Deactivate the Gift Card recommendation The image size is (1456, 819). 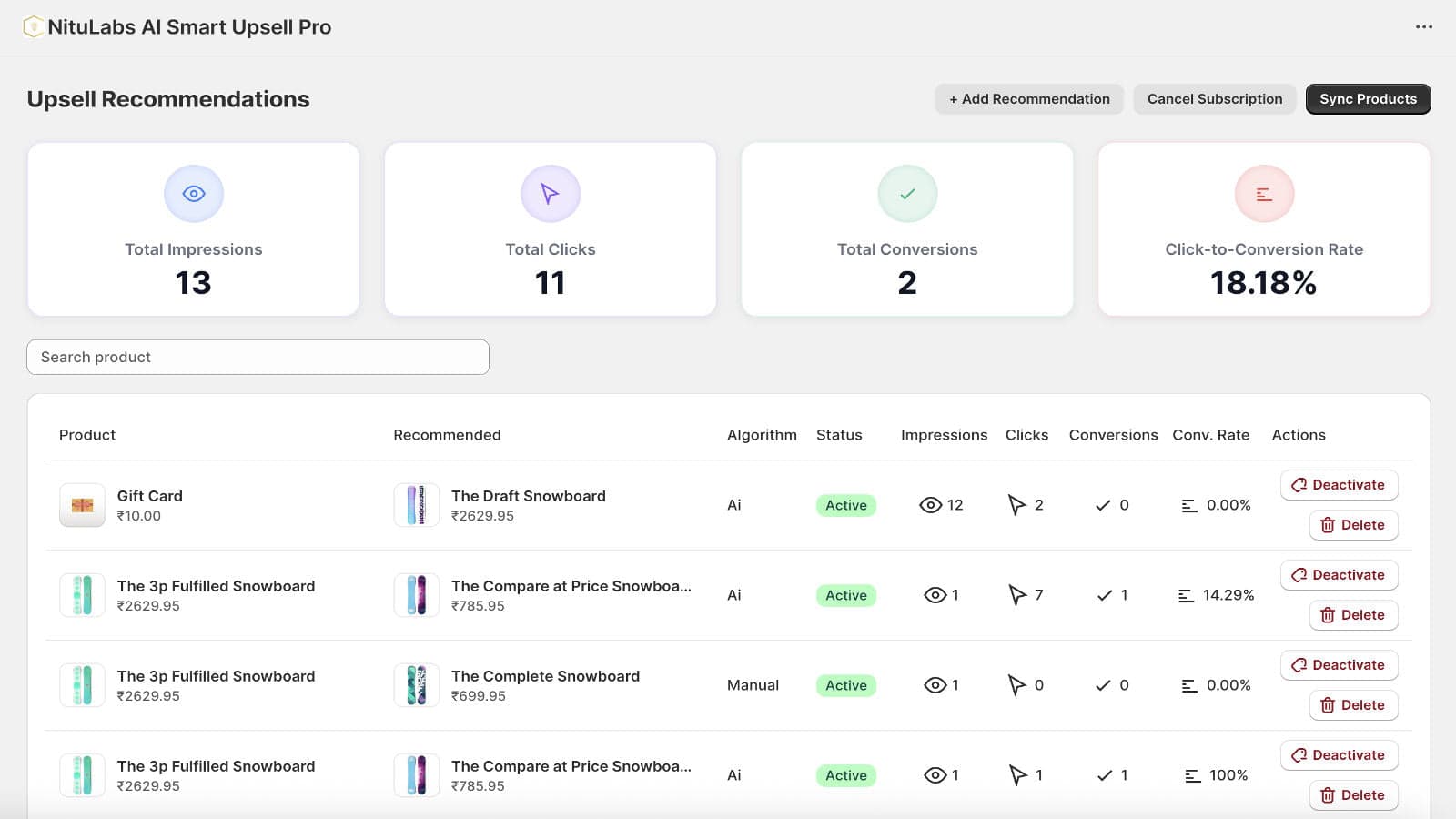click(x=1339, y=485)
